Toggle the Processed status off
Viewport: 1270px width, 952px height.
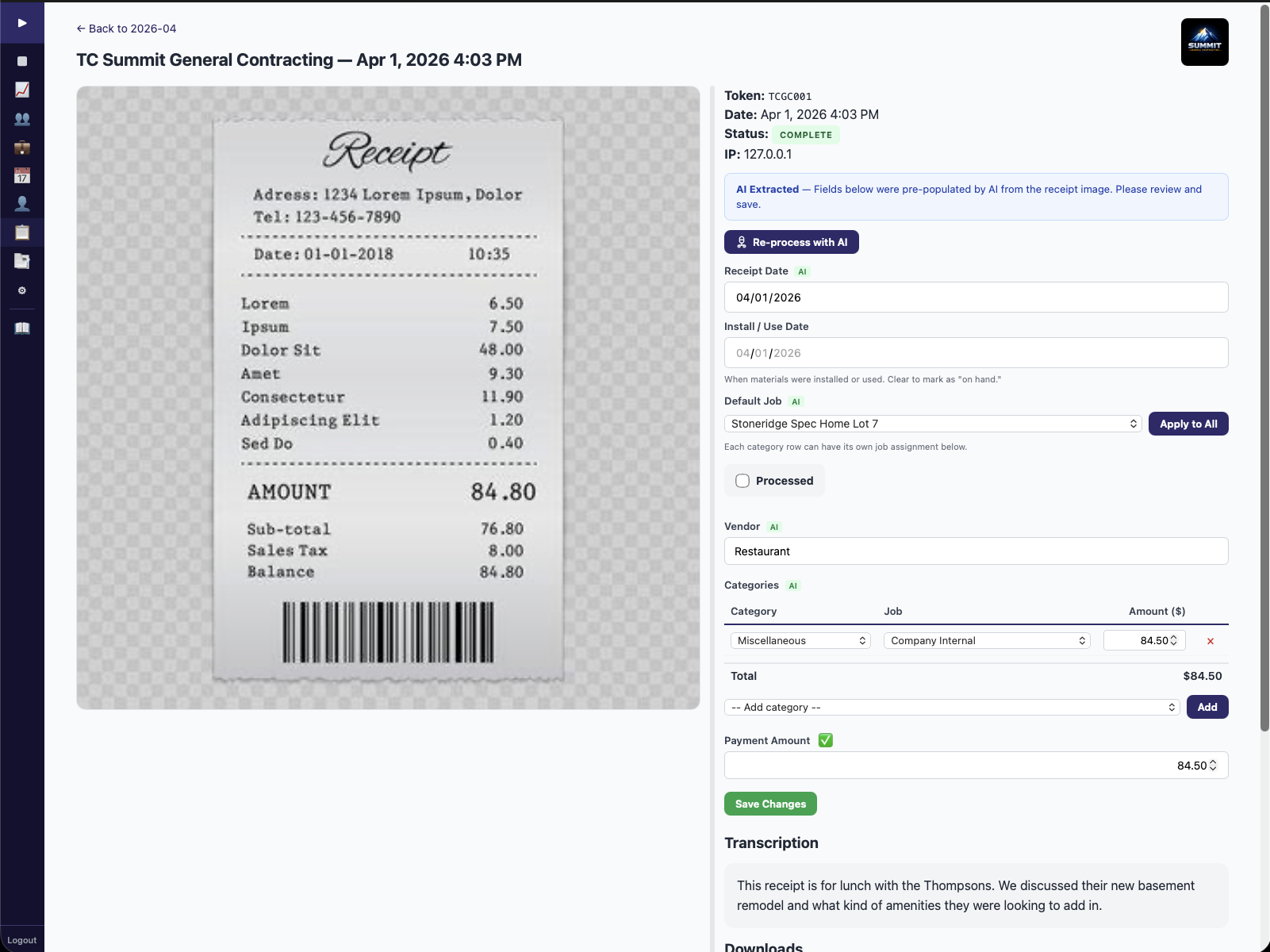pos(742,480)
